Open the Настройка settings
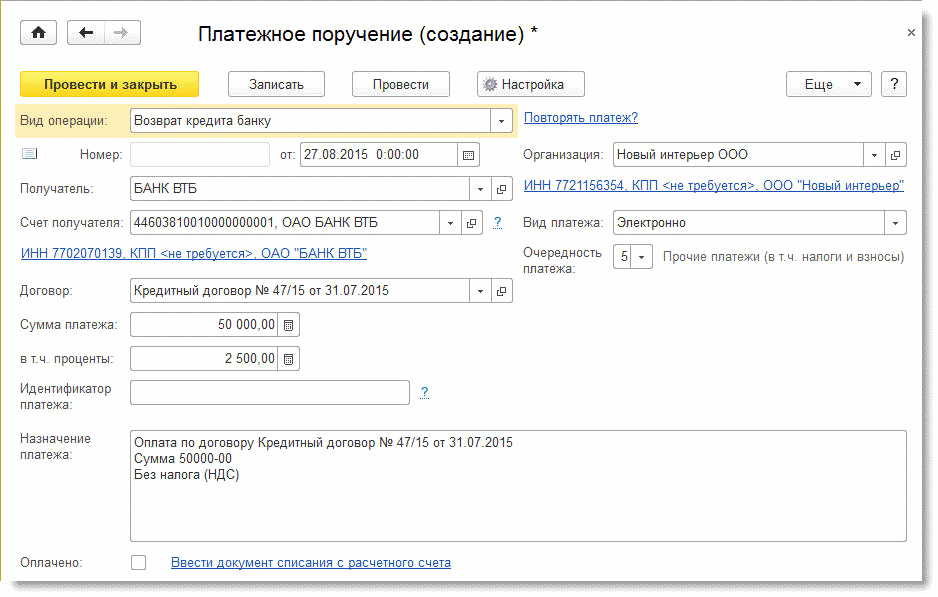The width and height of the screenshot is (938, 597). pyautogui.click(x=530, y=84)
